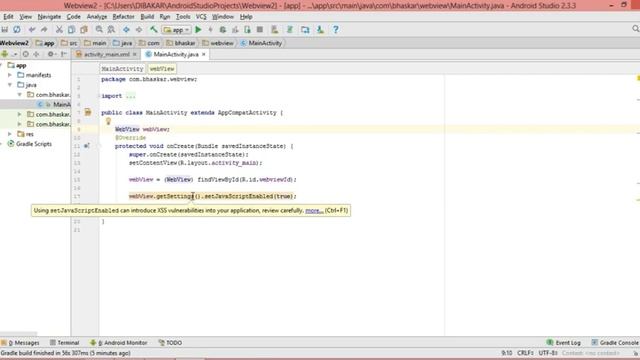Open the Navigate menu
Screen dimensions: 640x360
pyautogui.click(x=49, y=17)
